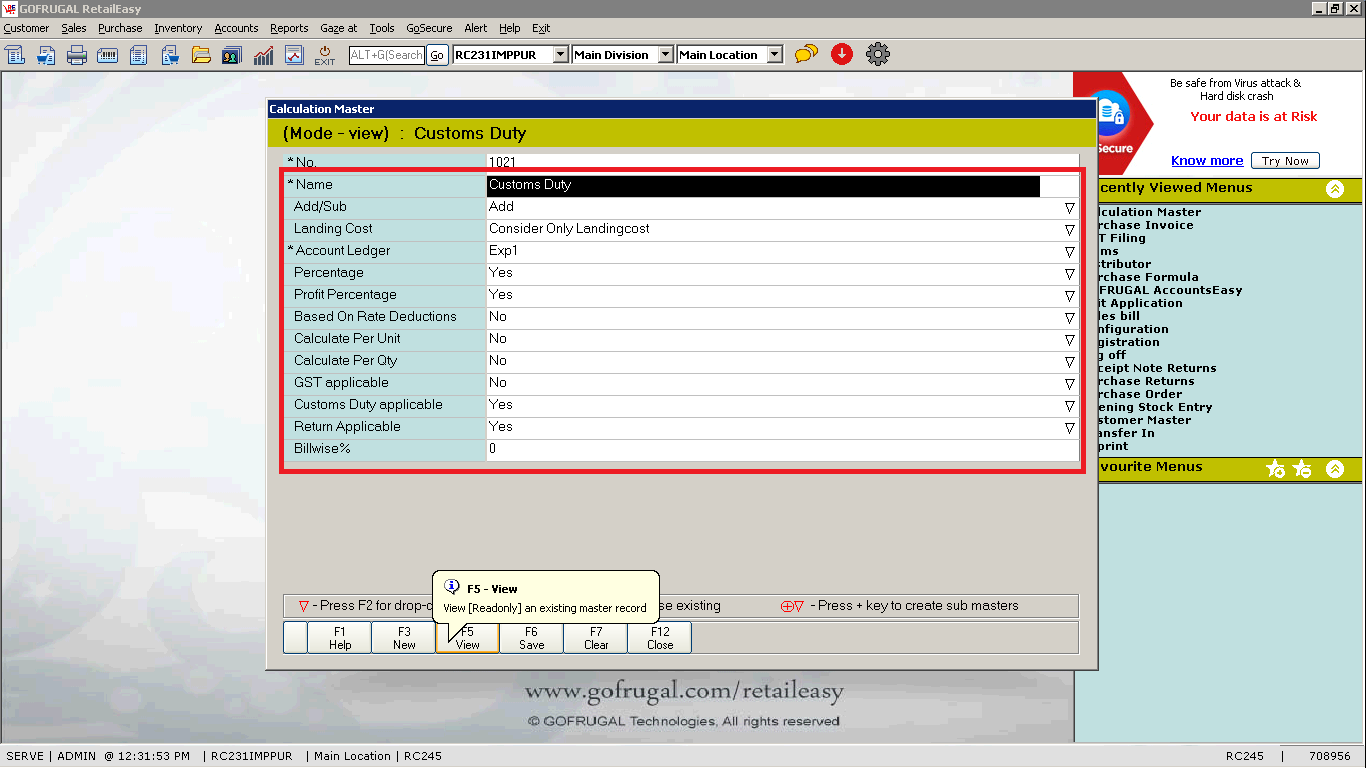Expand the GST applicable dropdown arrow
Image resolution: width=1366 pixels, height=768 pixels.
point(1069,383)
